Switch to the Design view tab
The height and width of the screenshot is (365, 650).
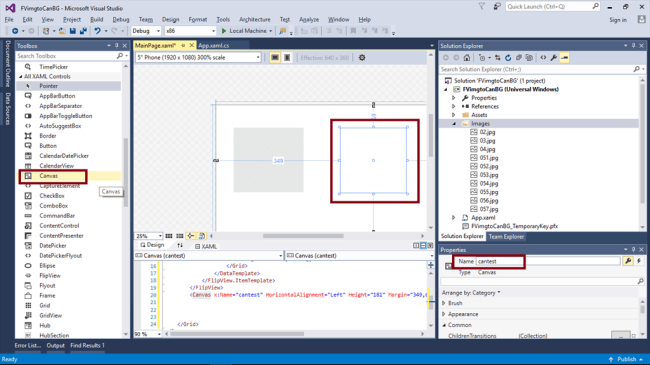pos(152,246)
